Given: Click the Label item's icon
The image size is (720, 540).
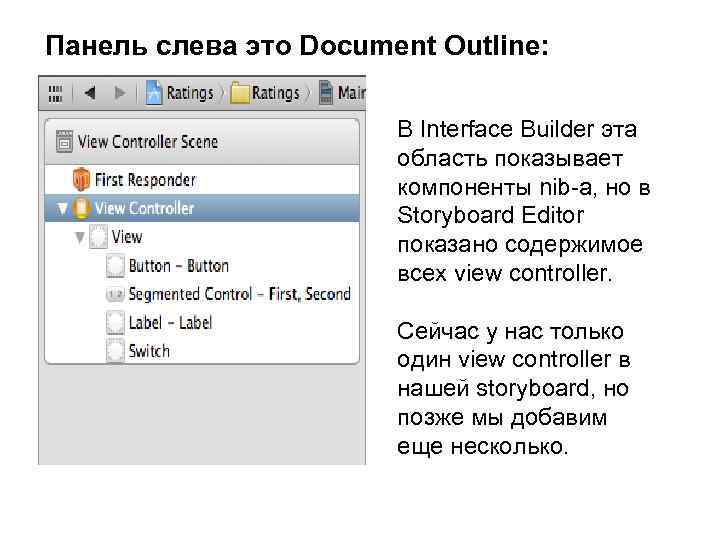Looking at the screenshot, I should 115,323.
